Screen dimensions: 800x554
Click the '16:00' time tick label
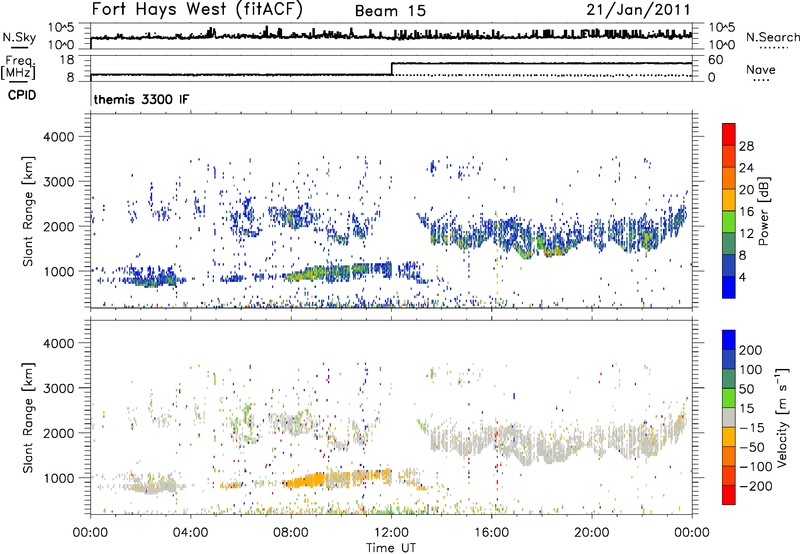pyautogui.click(x=491, y=533)
